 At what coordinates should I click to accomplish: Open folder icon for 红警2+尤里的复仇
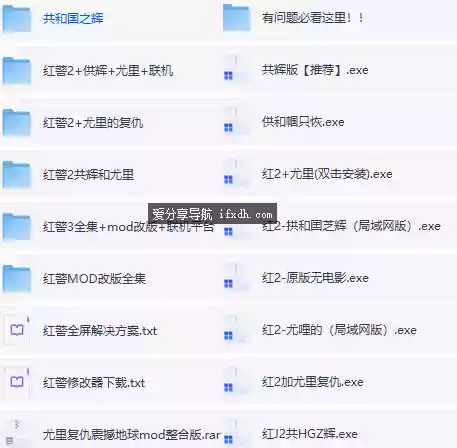pyautogui.click(x=17, y=123)
